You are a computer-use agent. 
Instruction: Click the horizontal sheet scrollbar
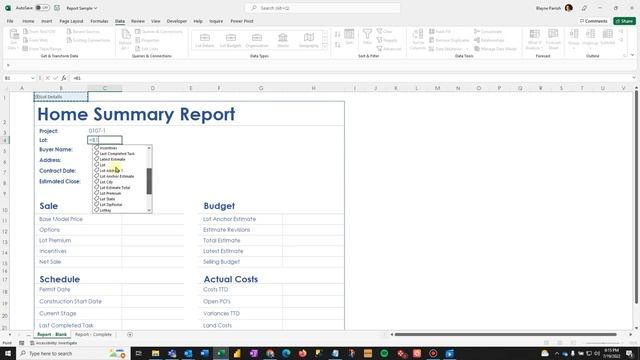pyautogui.click(x=505, y=334)
